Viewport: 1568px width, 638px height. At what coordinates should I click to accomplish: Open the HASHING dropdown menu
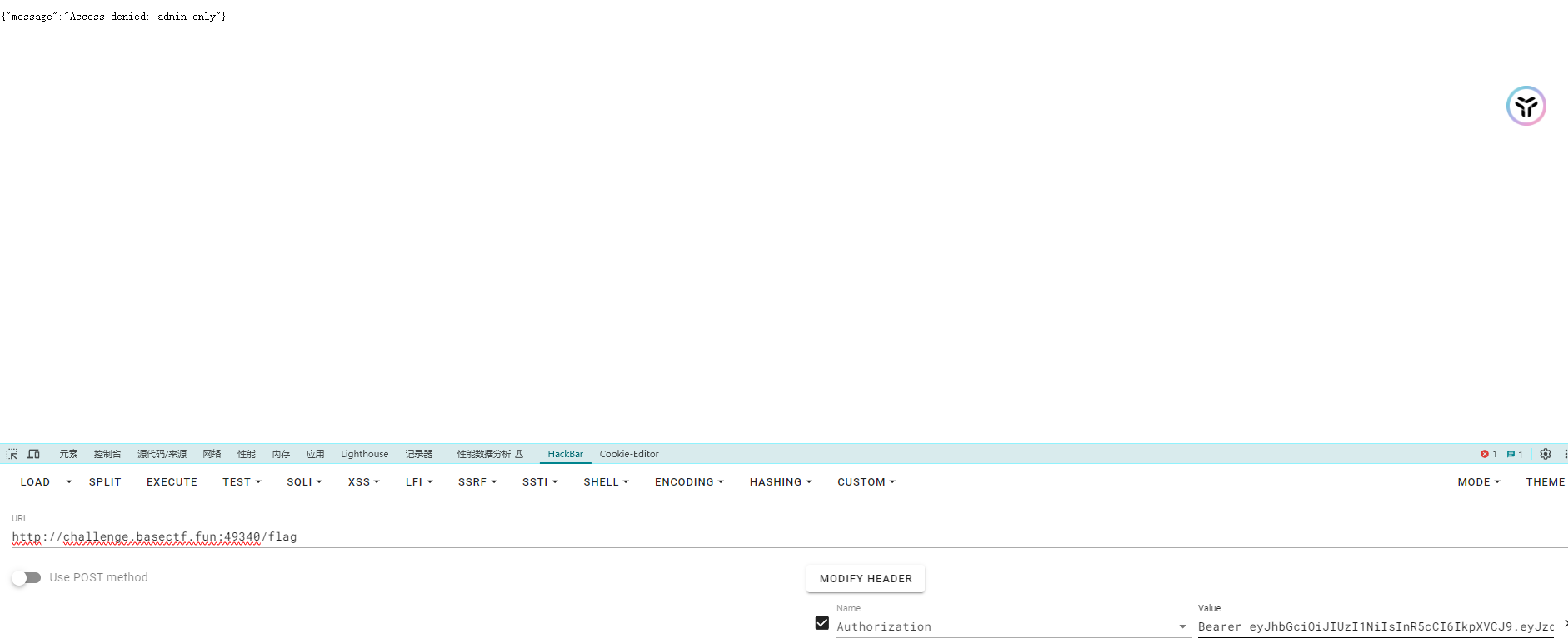coord(780,481)
